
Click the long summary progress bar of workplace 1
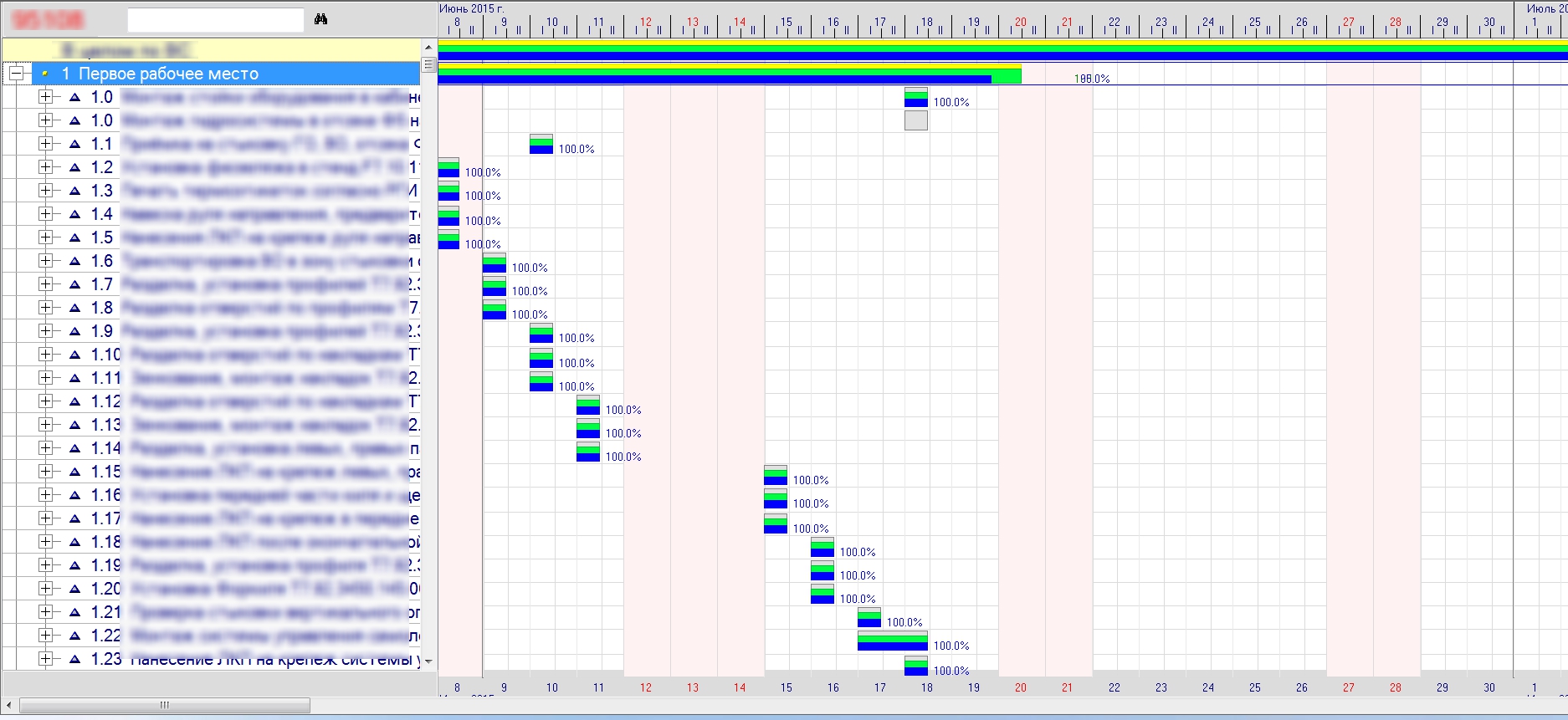728,75
